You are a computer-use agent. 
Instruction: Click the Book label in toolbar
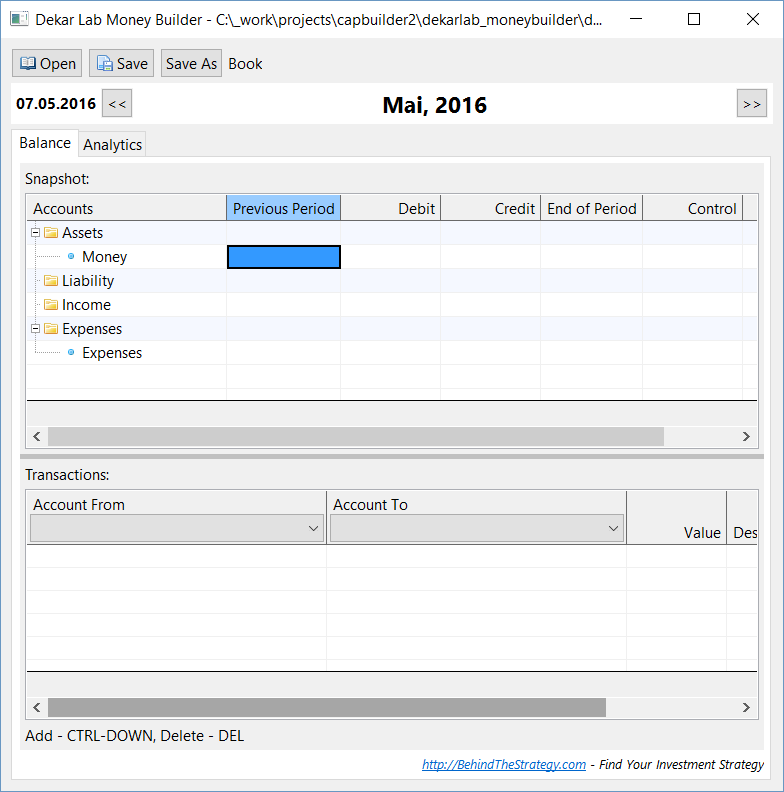click(x=245, y=64)
